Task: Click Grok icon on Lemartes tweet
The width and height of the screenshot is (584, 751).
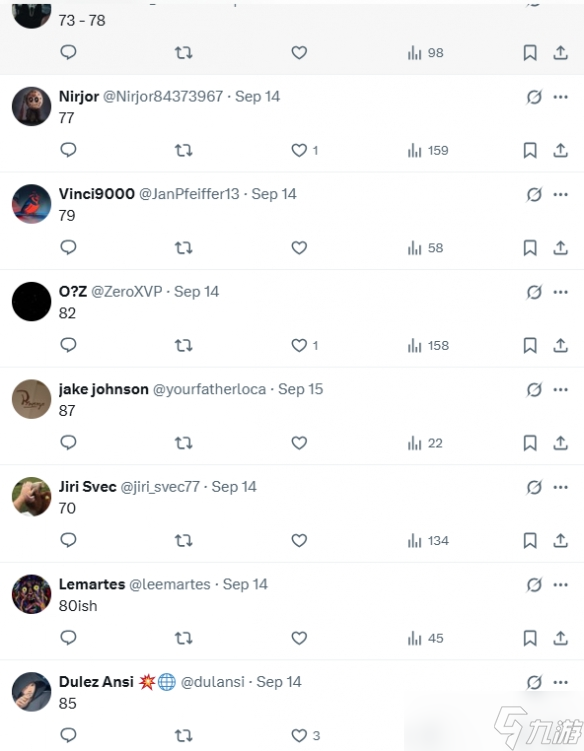Action: 534,585
